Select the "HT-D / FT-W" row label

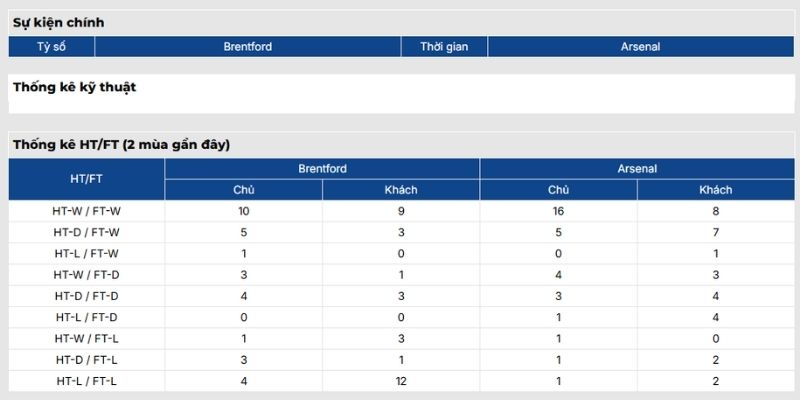(x=86, y=232)
